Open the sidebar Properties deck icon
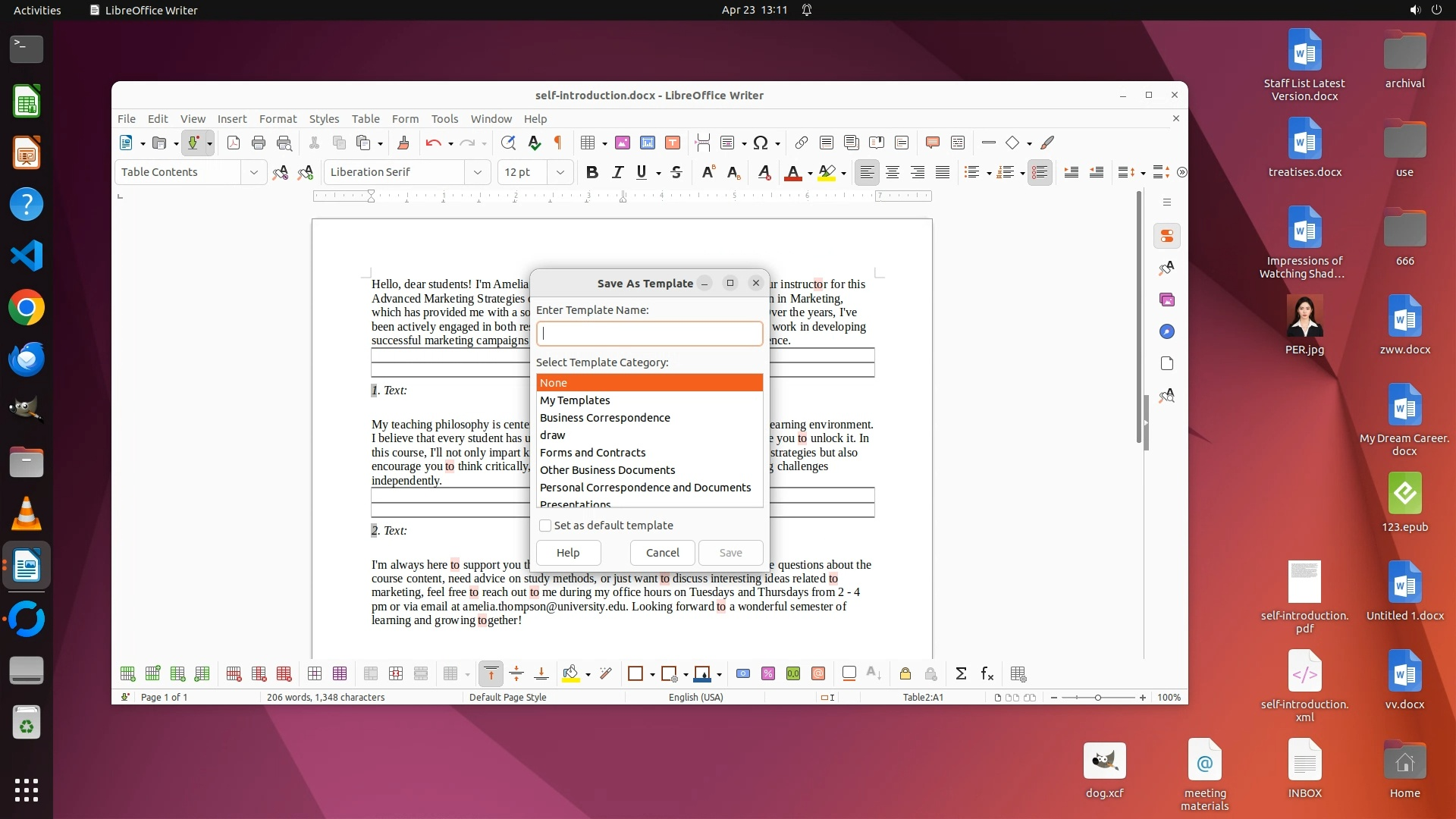Image resolution: width=1456 pixels, height=819 pixels. click(1167, 236)
